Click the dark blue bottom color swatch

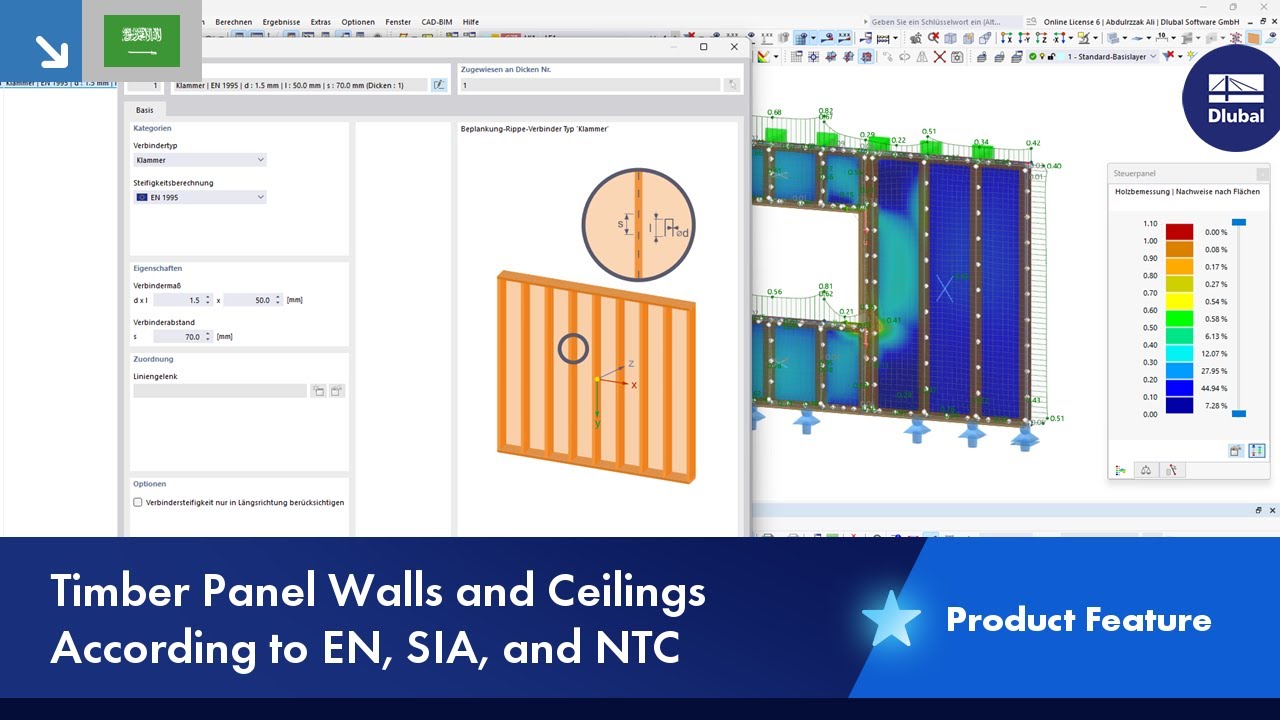1179,405
